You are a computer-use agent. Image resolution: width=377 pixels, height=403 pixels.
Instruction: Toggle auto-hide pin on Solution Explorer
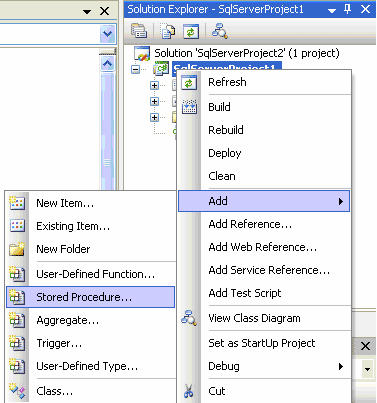coord(347,9)
